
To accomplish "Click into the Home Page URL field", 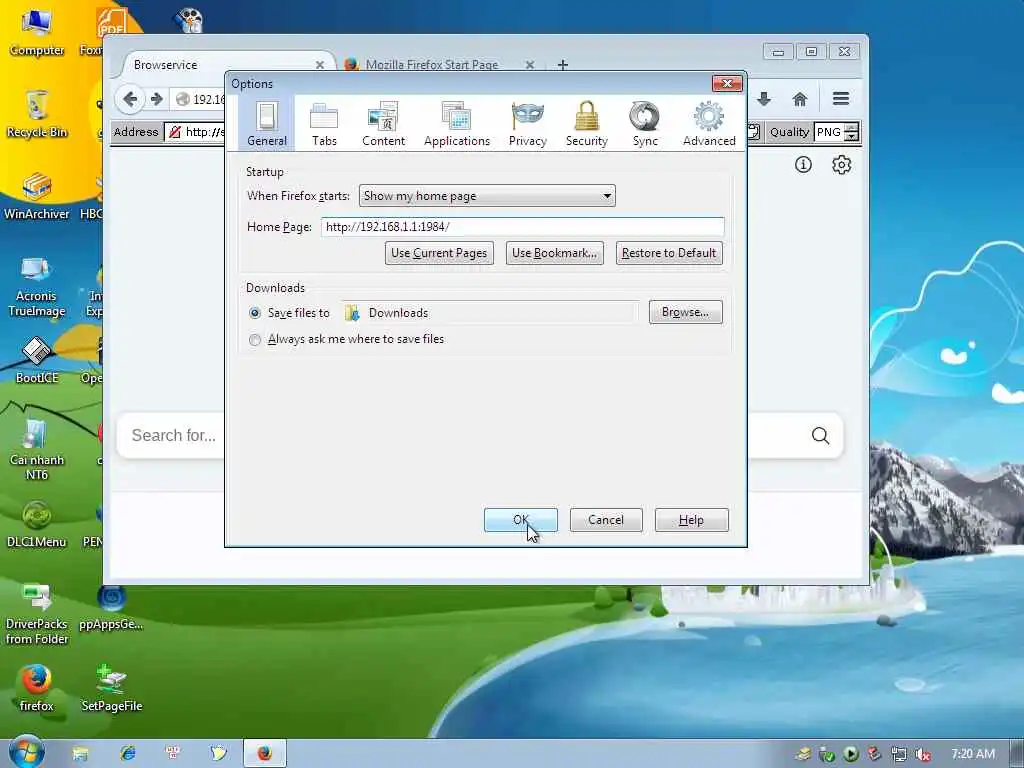I will (x=522, y=227).
